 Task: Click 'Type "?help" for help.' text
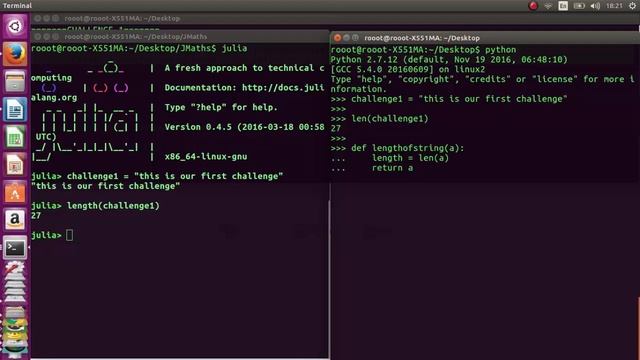(221, 107)
